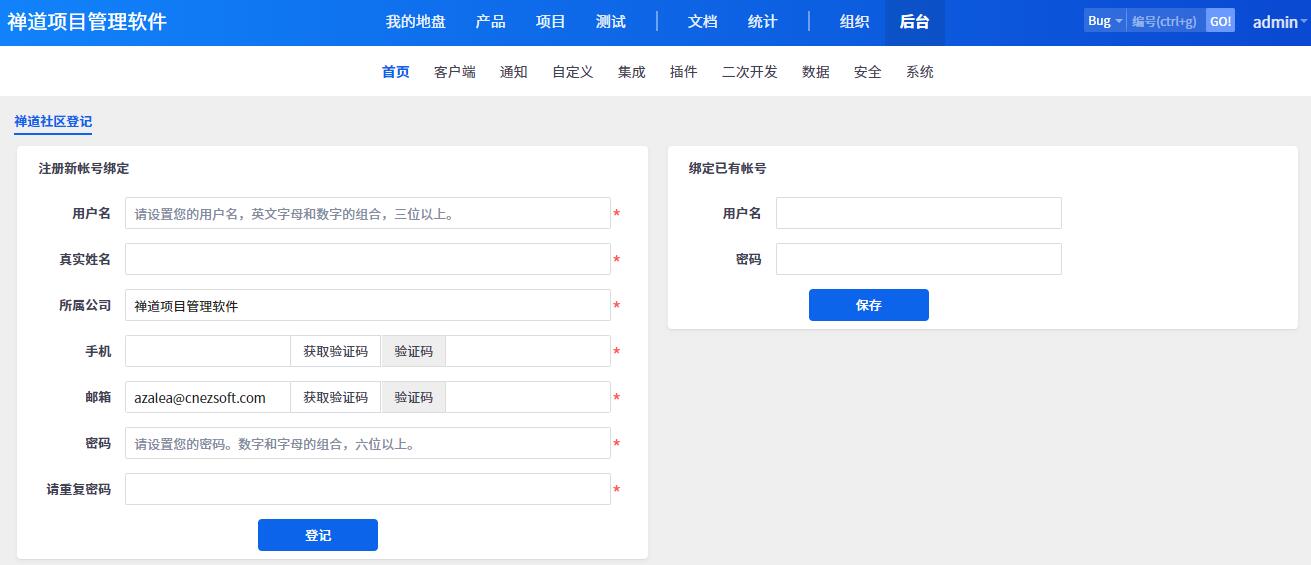Viewport: 1311px width, 565px height.
Task: Click 保存 to bind existing account
Action: coord(868,306)
